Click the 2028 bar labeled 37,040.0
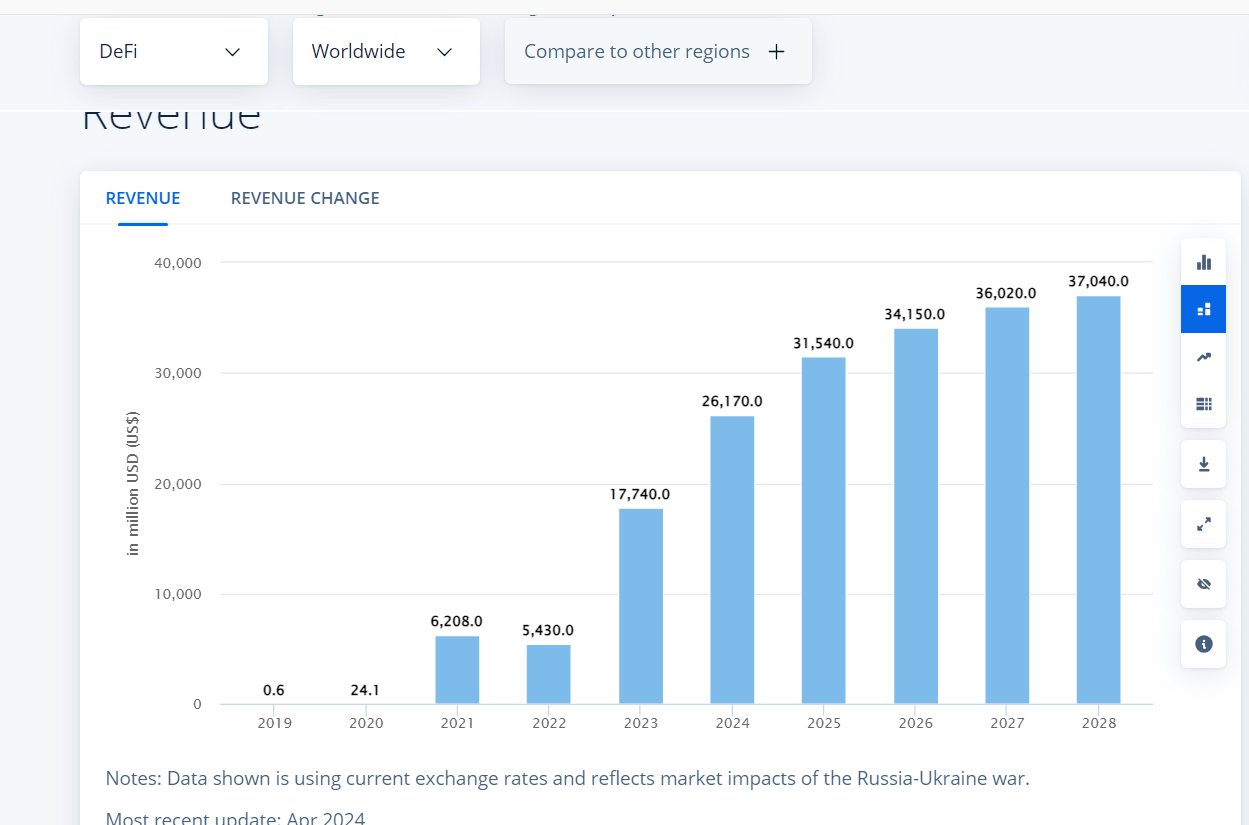The image size is (1249, 825). pos(1098,500)
